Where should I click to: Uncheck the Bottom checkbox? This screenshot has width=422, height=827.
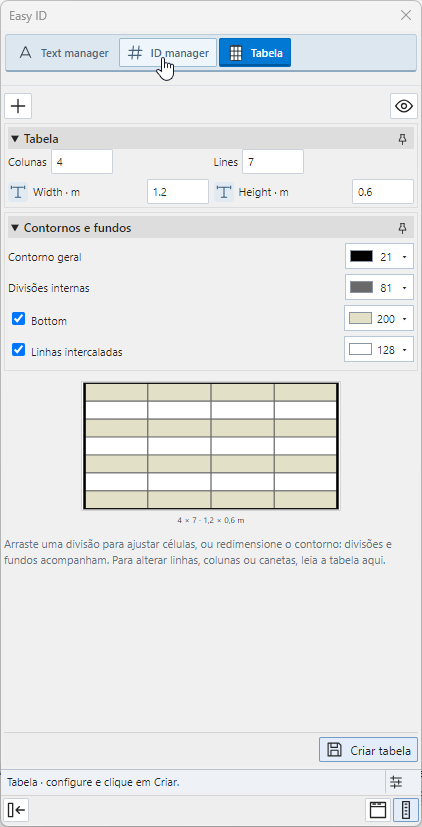pyautogui.click(x=18, y=319)
